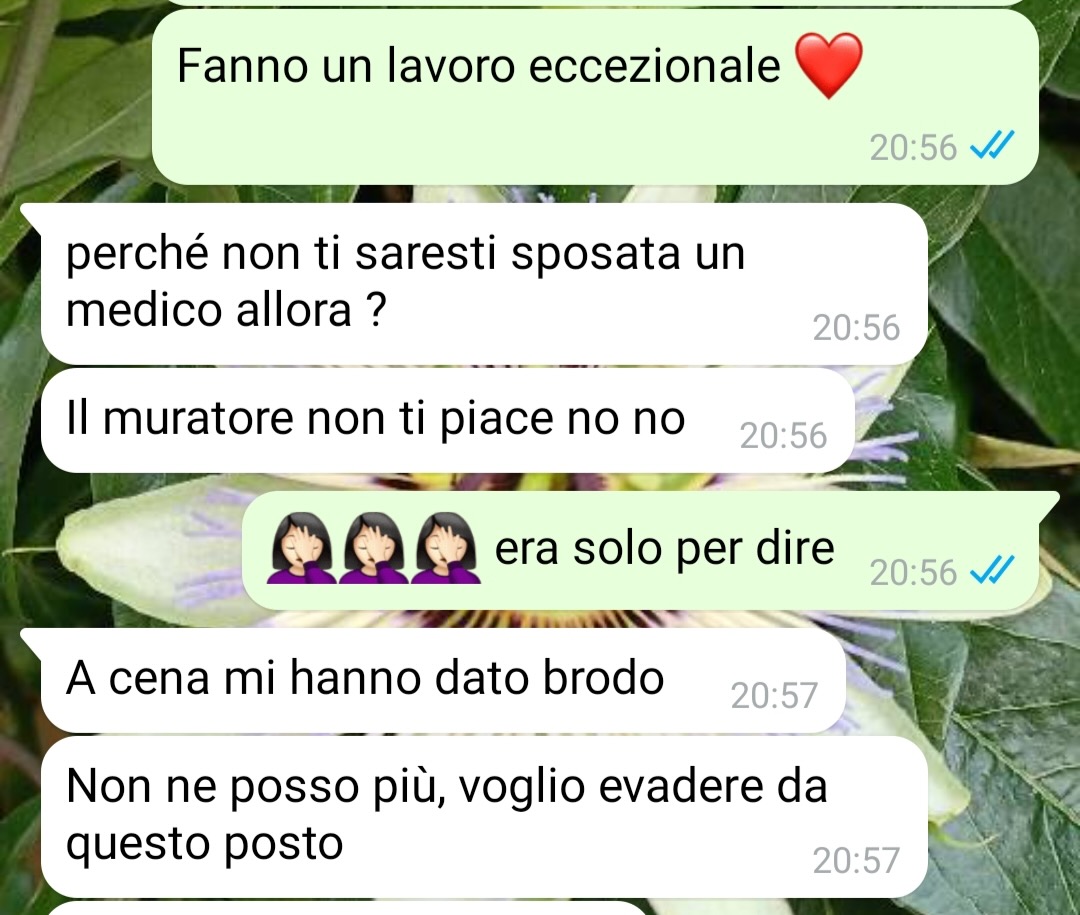Select the 'Non ne posso più' message
This screenshot has width=1080, height=915.
[485, 816]
